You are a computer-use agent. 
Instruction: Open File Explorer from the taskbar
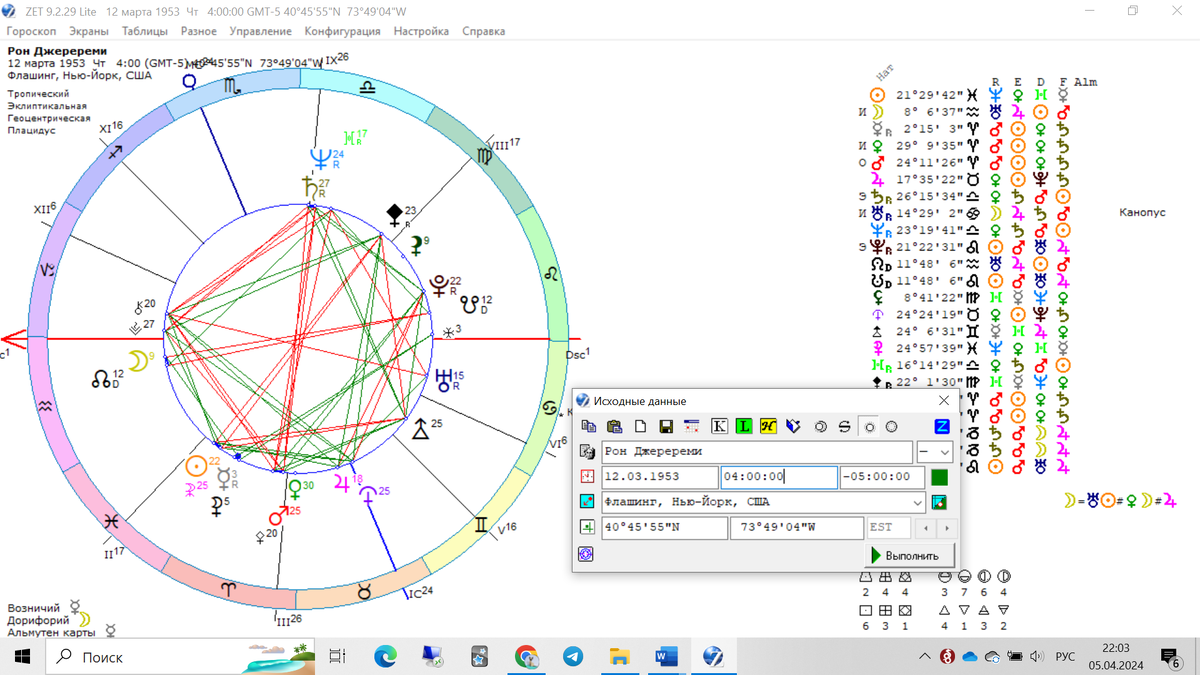pos(620,656)
